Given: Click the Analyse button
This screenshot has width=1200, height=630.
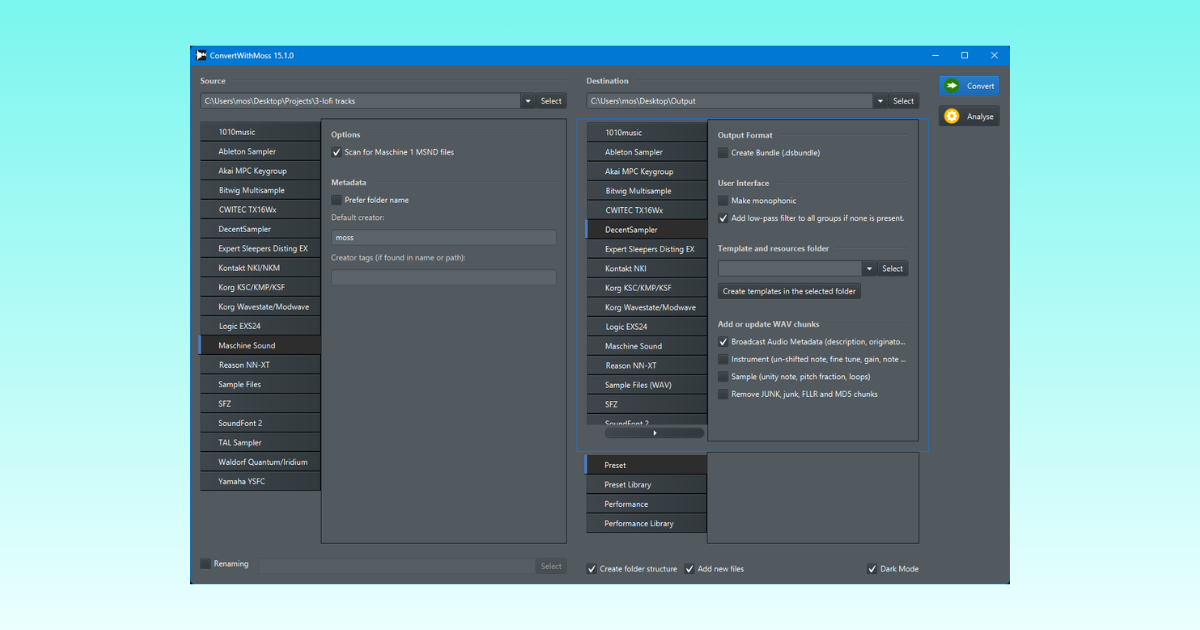Looking at the screenshot, I should [x=969, y=116].
